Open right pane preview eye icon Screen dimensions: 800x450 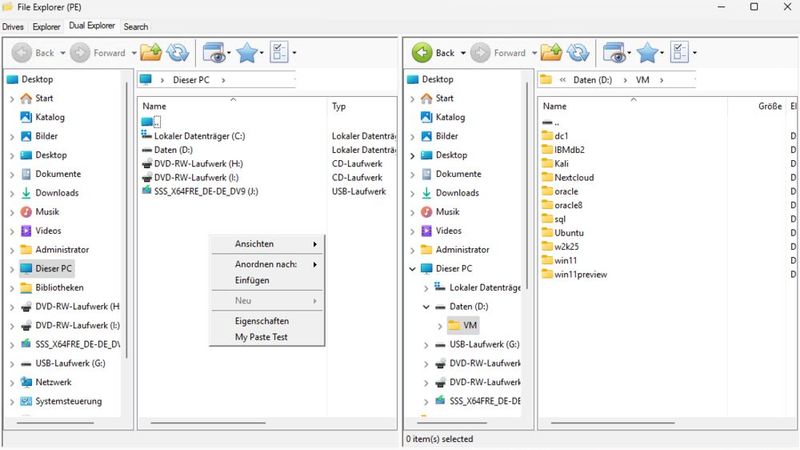coord(615,53)
